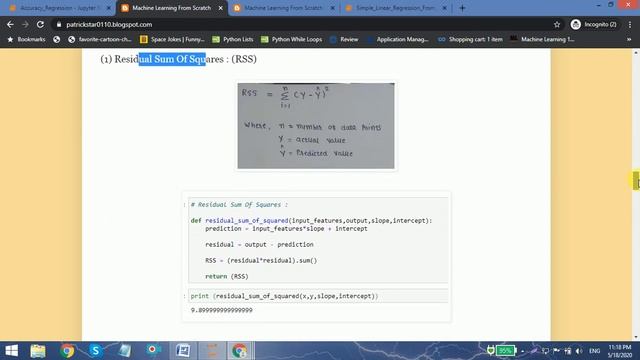Open File Explorer from the taskbar
This screenshot has height=360, width=640.
tap(38, 351)
